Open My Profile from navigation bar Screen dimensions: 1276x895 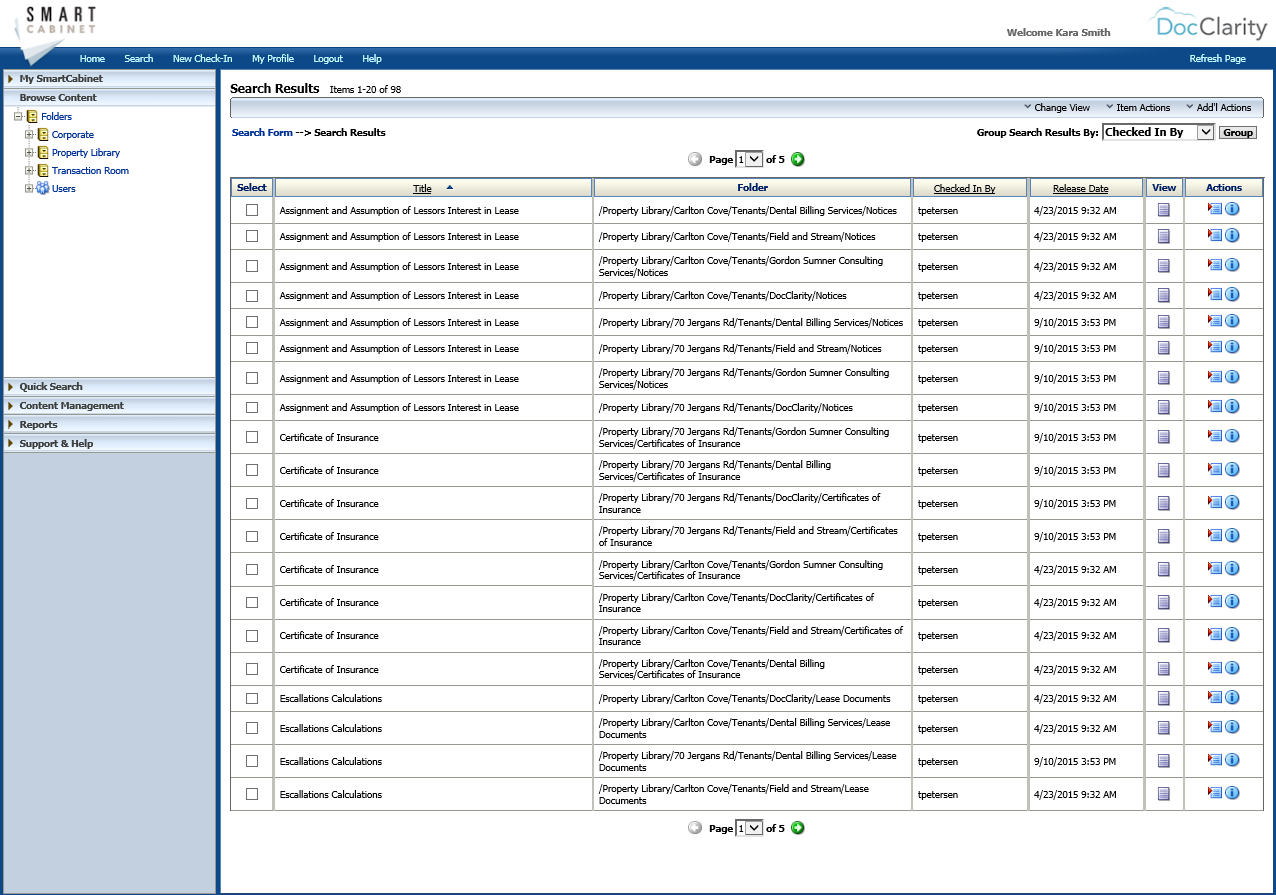click(273, 58)
